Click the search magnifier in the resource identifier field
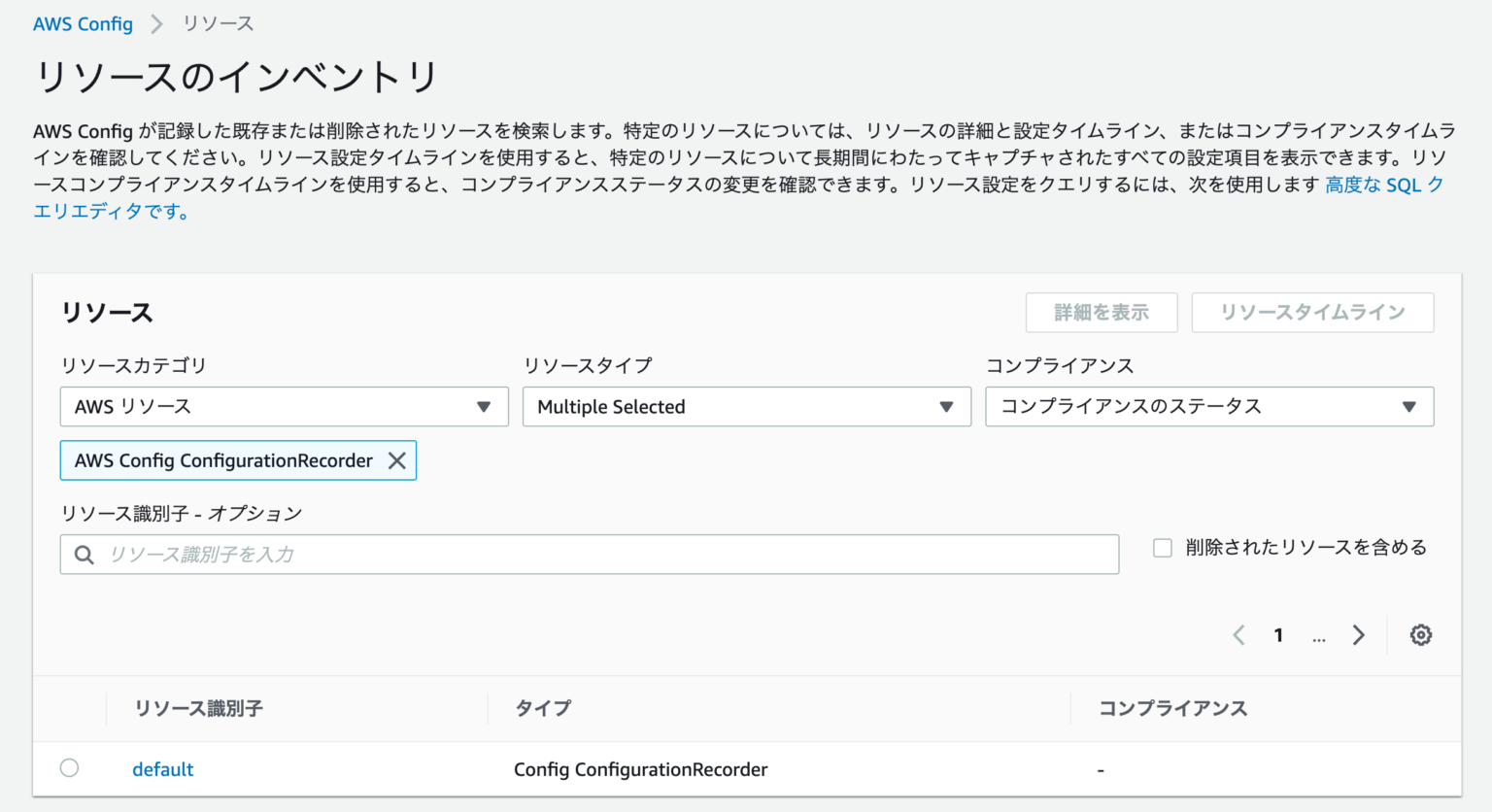 [85, 554]
